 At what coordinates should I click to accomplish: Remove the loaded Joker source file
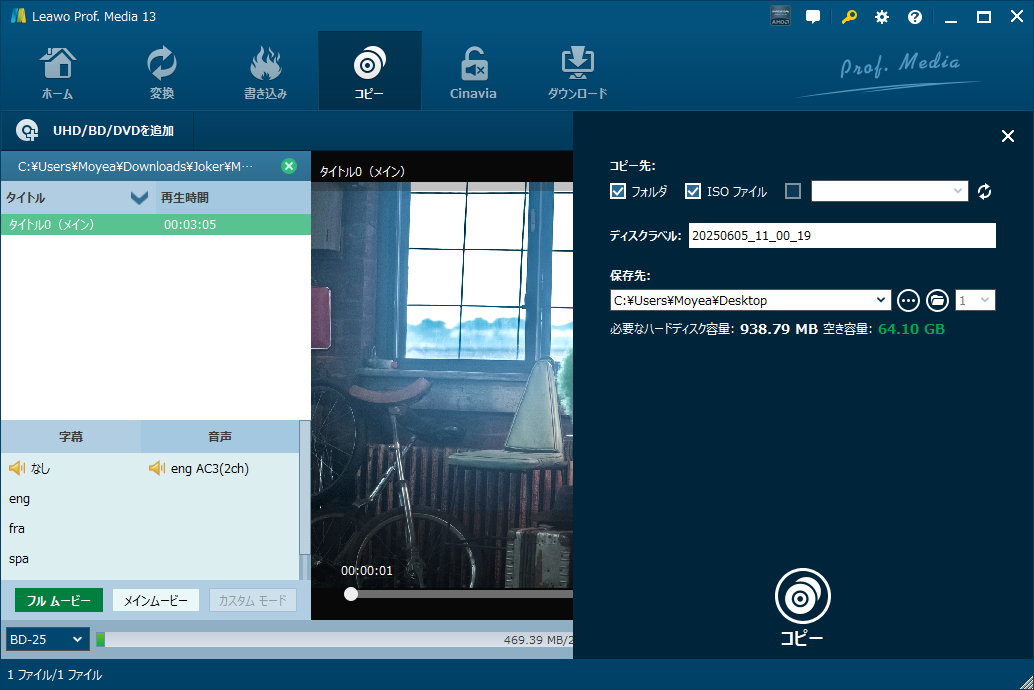pos(289,166)
